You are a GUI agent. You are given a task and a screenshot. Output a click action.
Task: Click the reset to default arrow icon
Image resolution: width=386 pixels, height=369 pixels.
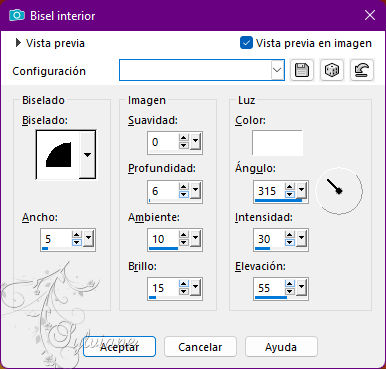point(362,70)
